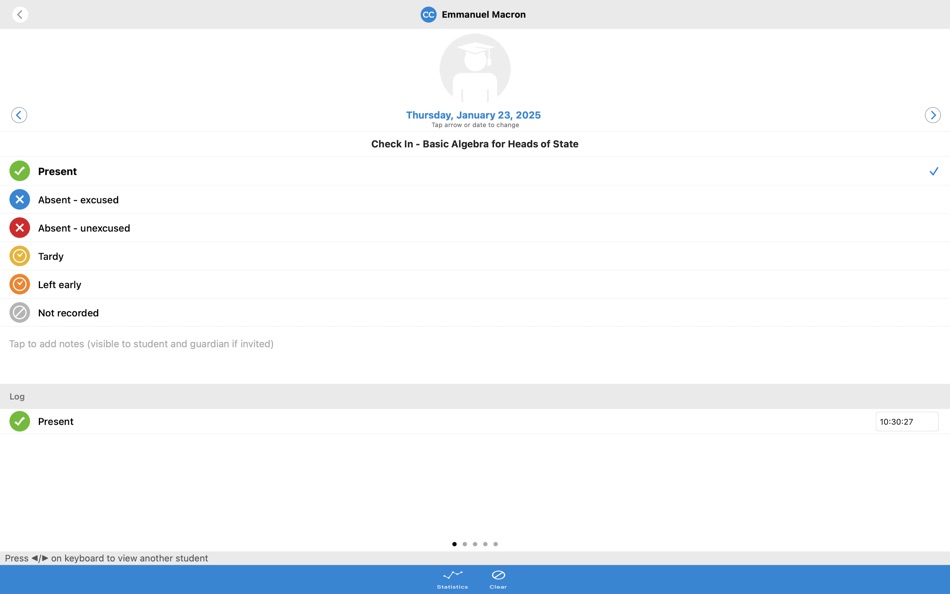The height and width of the screenshot is (594, 950).
Task: Jump to the third page indicator dot
Action: pyautogui.click(x=475, y=544)
